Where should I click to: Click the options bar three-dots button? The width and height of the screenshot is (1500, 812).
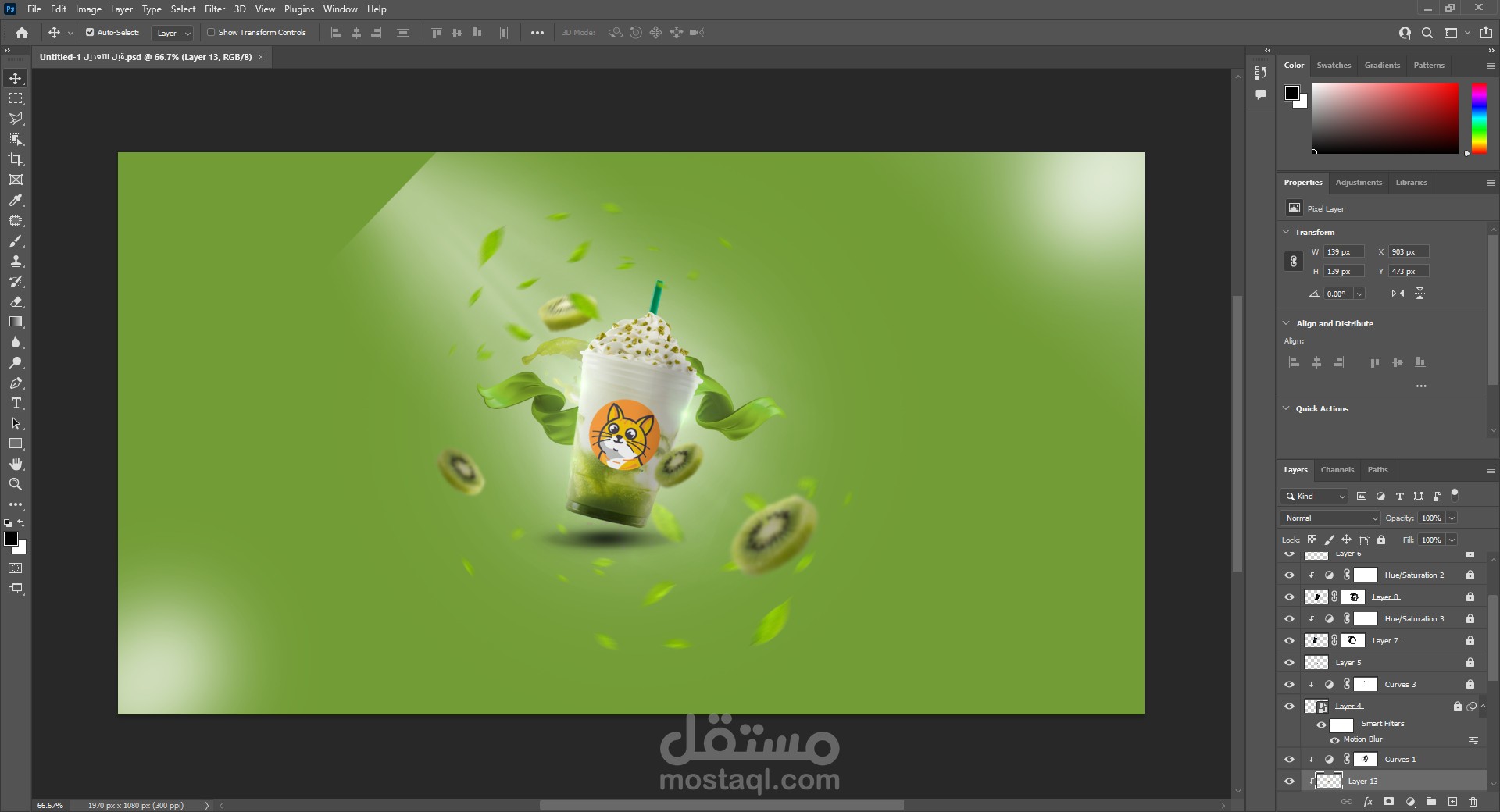537,33
